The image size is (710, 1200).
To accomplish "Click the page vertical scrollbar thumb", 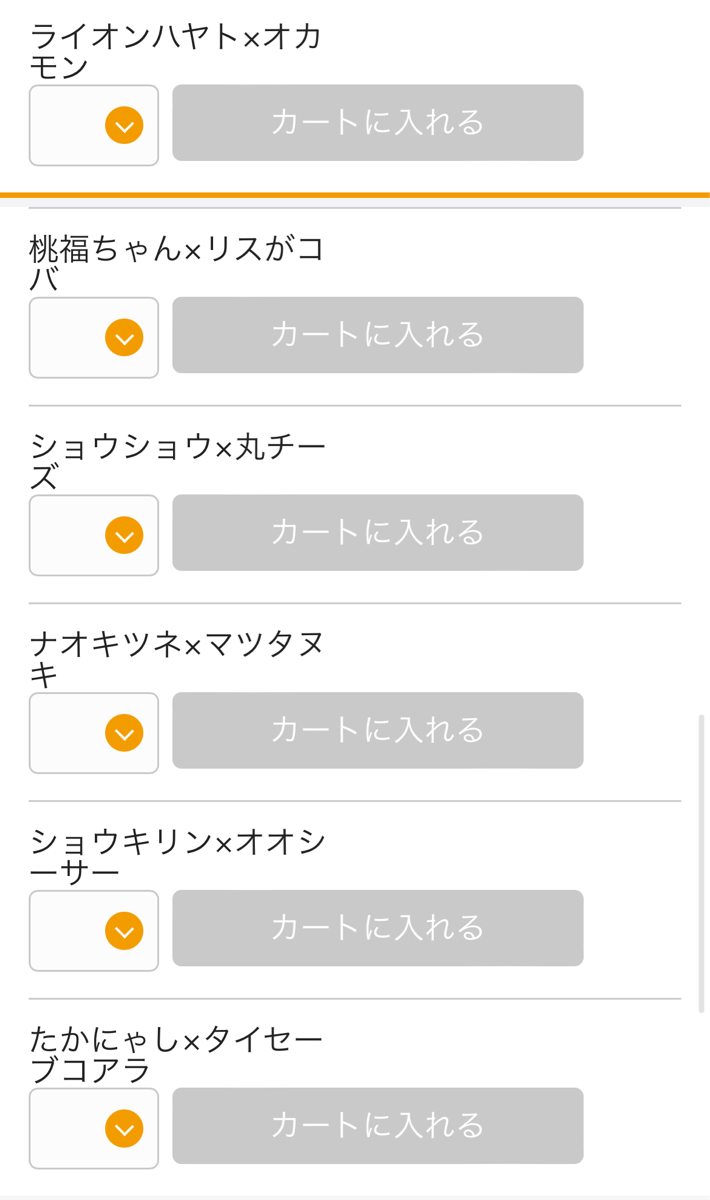I will click(701, 863).
